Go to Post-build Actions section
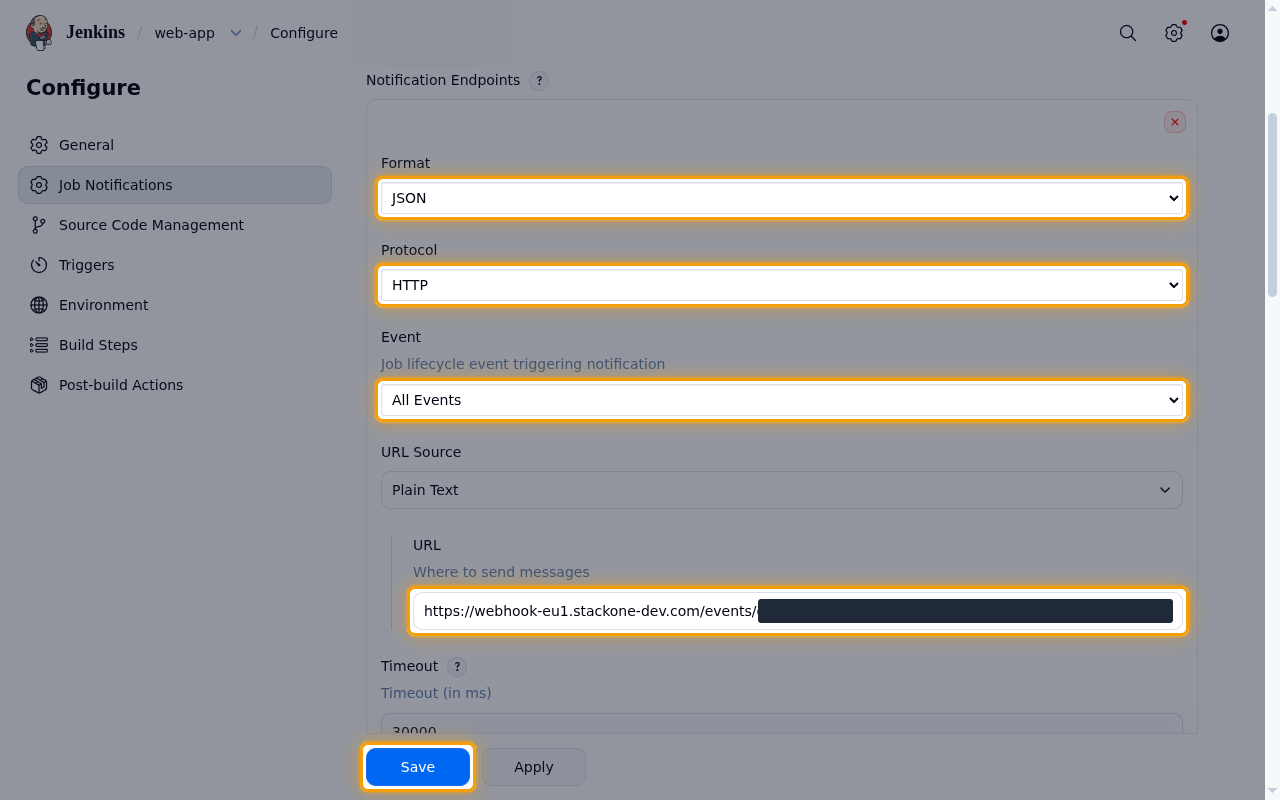The width and height of the screenshot is (1280, 800). click(x=175, y=385)
